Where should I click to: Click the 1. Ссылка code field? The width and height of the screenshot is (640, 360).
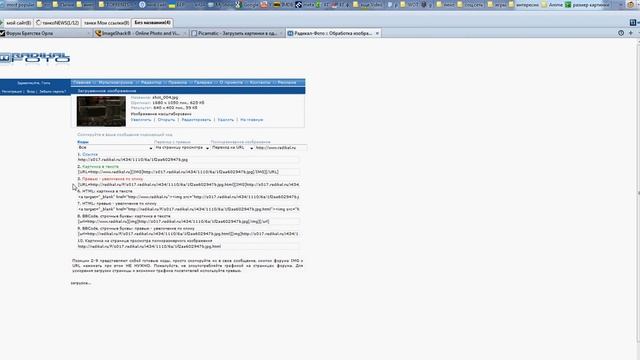[x=188, y=160]
